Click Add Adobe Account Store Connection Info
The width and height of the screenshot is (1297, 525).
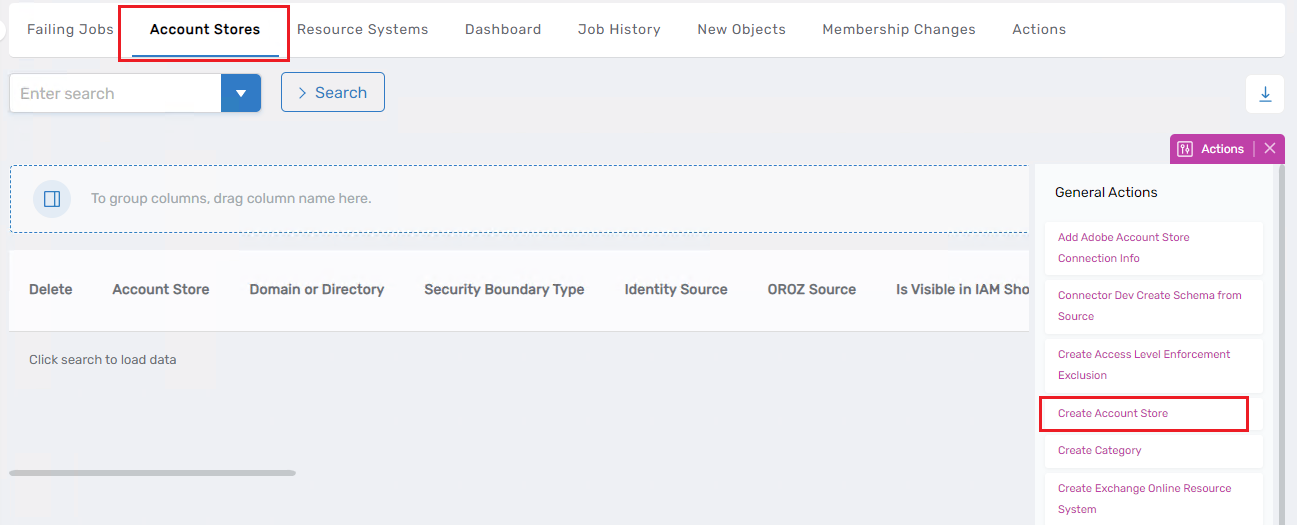point(1154,248)
